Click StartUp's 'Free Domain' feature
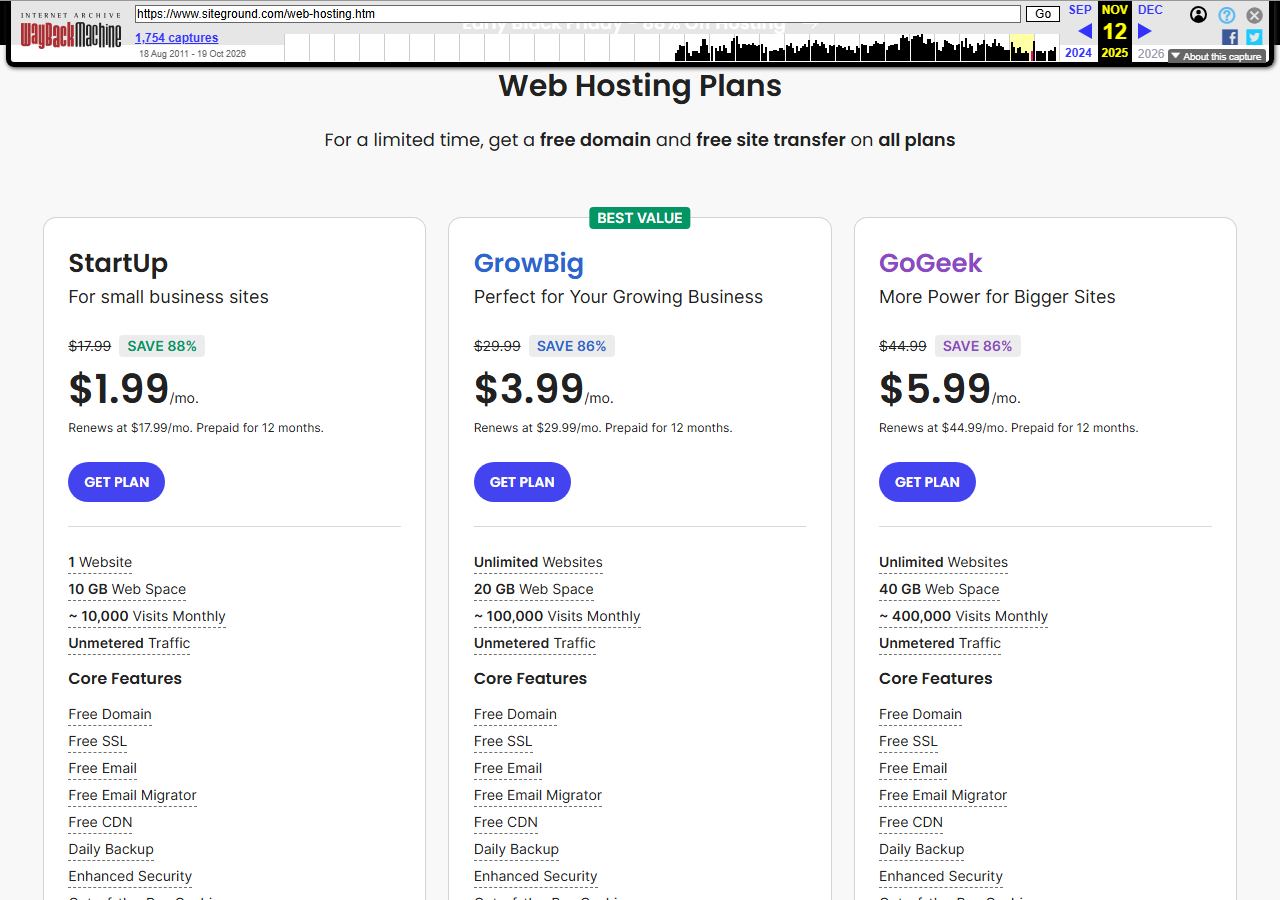This screenshot has height=900, width=1280. point(110,715)
